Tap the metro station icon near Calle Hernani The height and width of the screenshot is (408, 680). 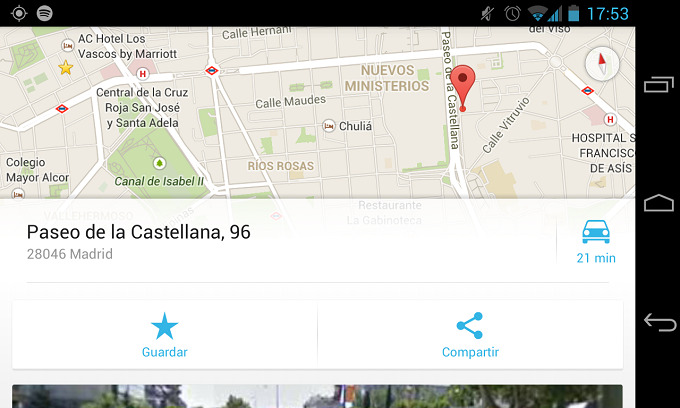[212, 70]
